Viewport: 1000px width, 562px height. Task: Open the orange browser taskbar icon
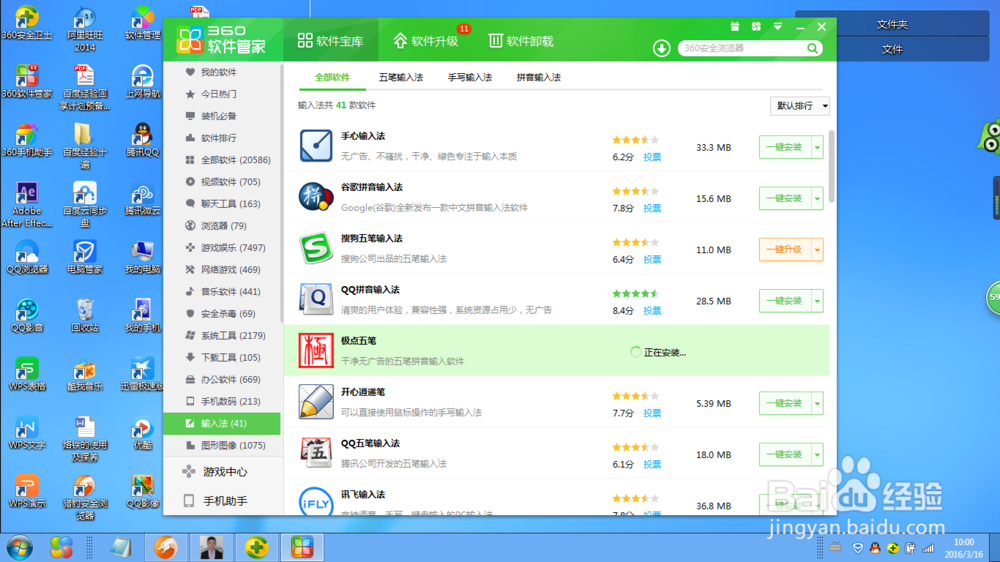(x=165, y=547)
